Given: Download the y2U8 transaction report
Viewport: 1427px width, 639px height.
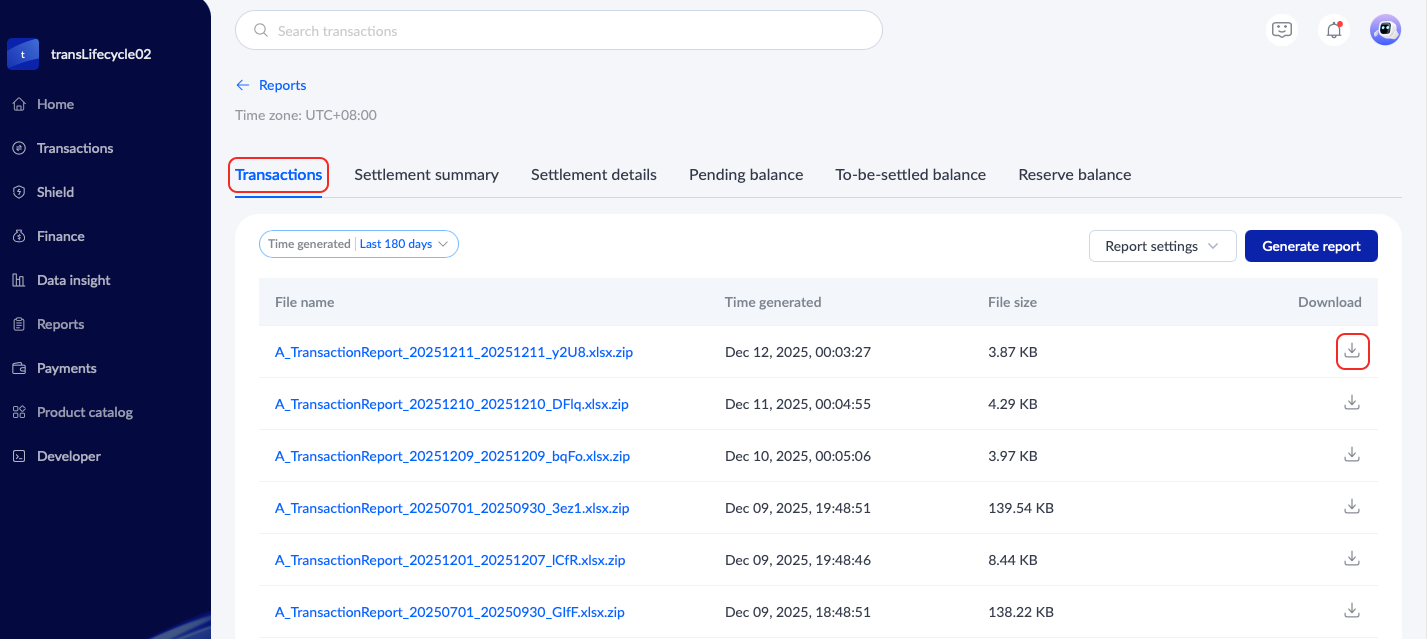Looking at the screenshot, I should [1352, 351].
